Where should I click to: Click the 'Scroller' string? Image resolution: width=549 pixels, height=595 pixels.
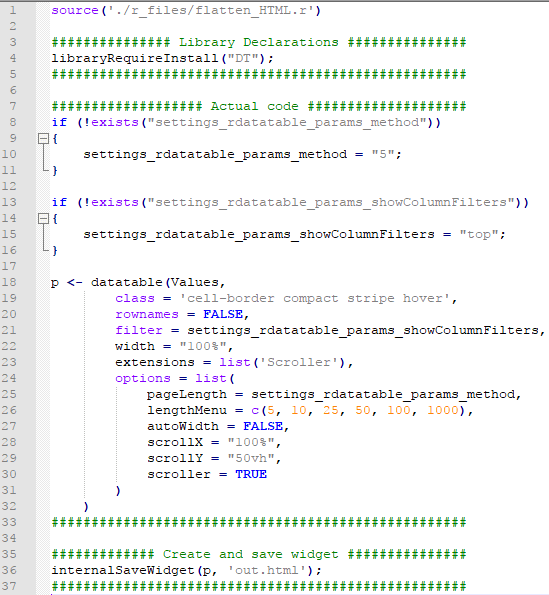tap(299, 362)
